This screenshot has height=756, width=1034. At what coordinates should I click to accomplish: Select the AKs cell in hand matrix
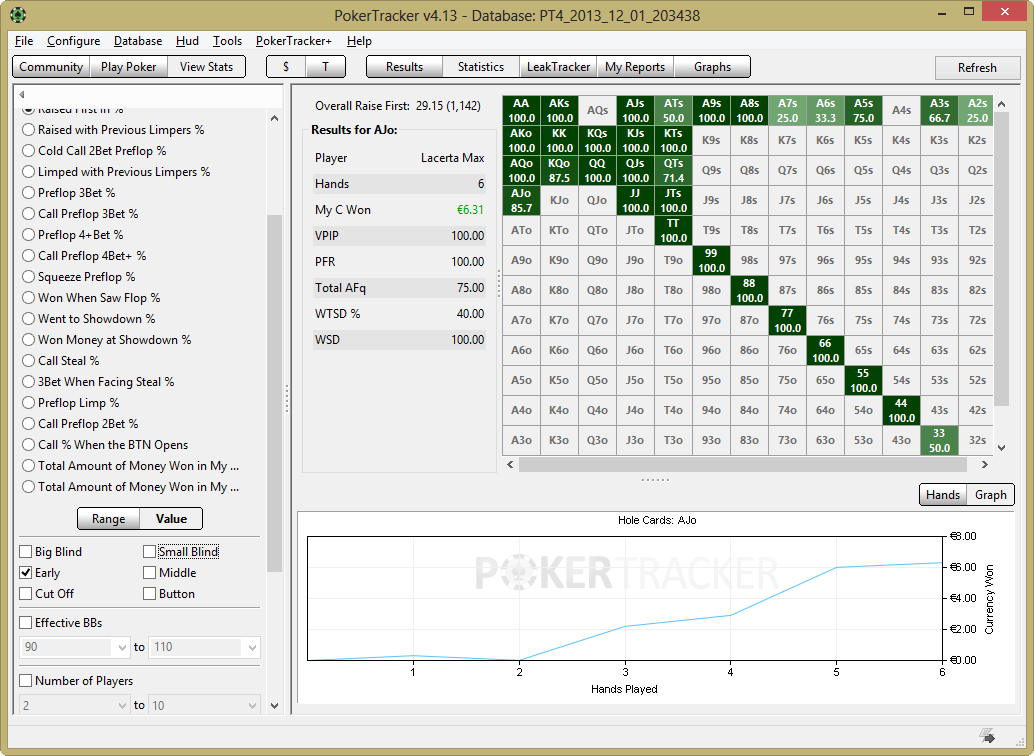pos(559,111)
